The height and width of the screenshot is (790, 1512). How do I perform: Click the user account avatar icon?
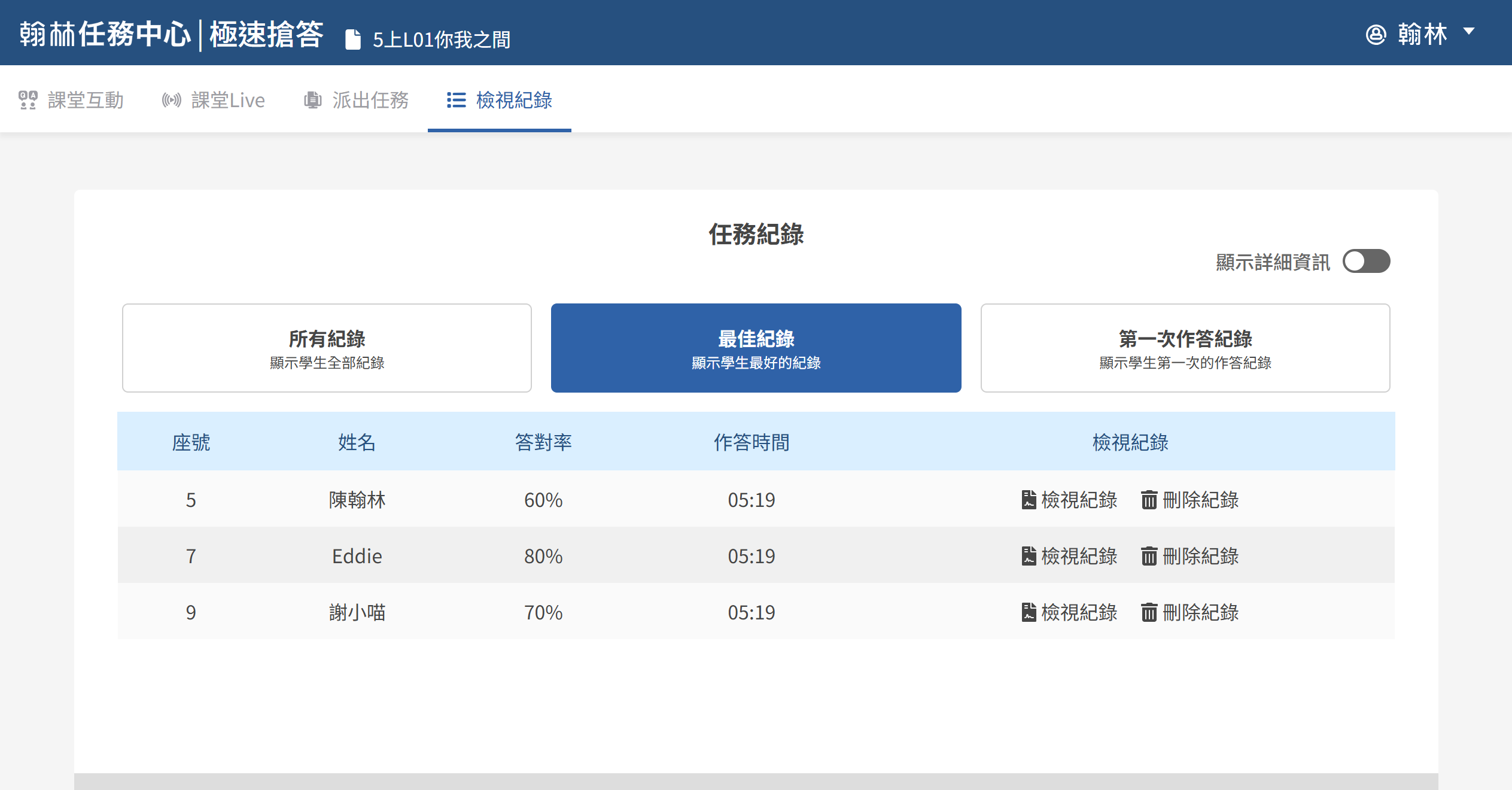tap(1376, 34)
